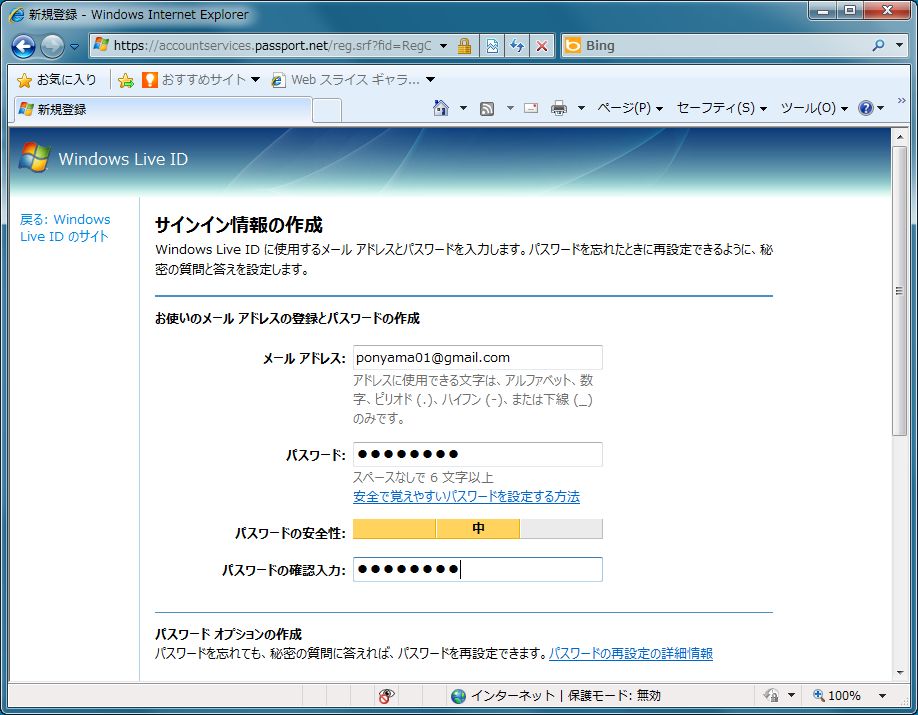Viewport: 918px width, 715px height.
Task: Click インターネット | 保護モード: 無効 zone status
Action: click(556, 696)
